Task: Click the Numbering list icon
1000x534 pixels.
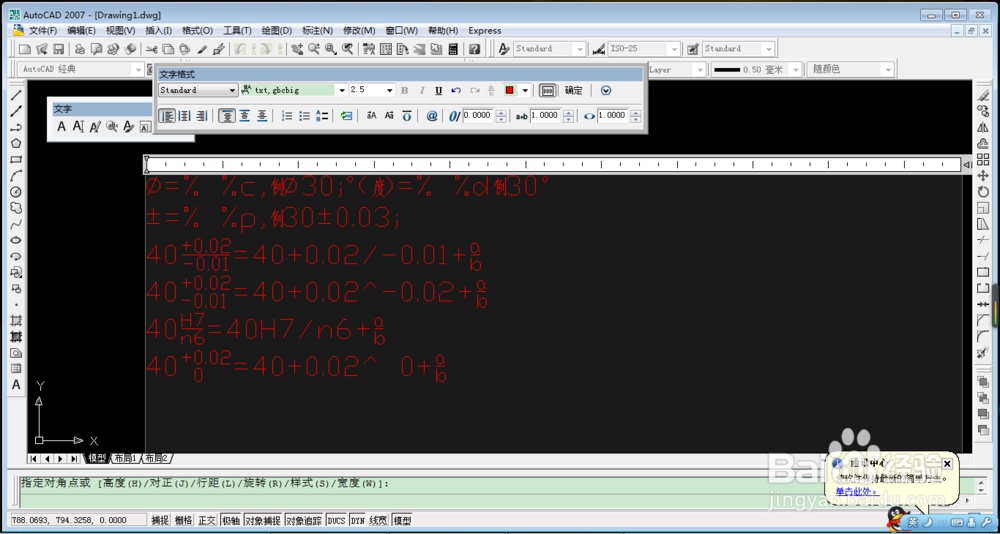Action: 288,116
